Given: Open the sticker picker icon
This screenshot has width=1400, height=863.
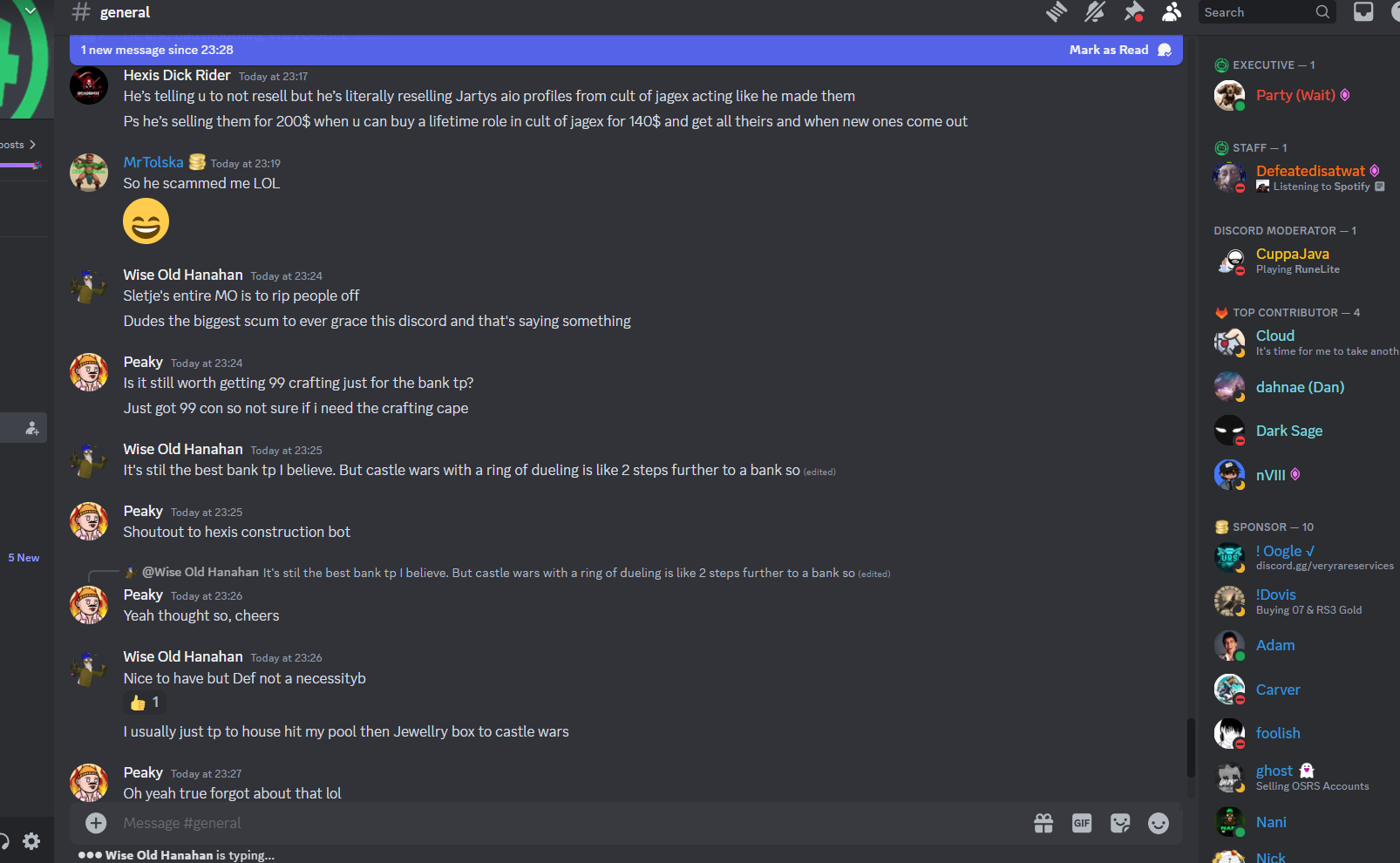Looking at the screenshot, I should coord(1120,823).
